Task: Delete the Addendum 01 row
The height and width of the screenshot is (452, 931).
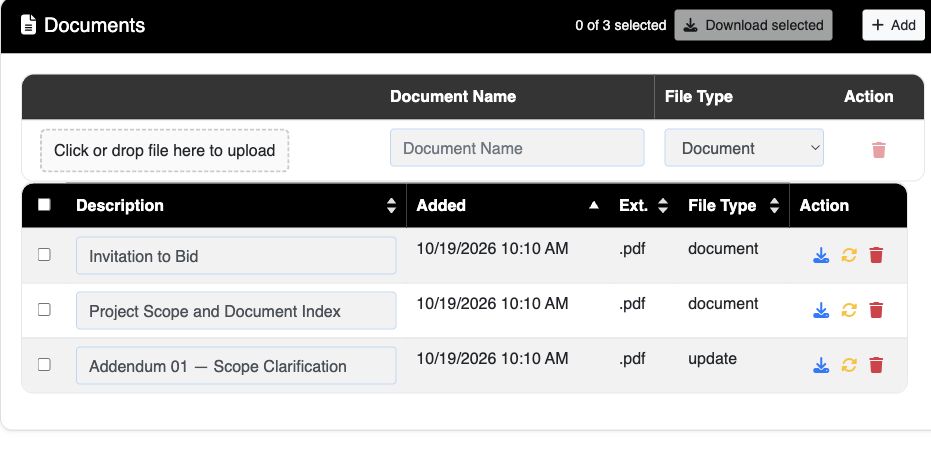Action: (876, 365)
